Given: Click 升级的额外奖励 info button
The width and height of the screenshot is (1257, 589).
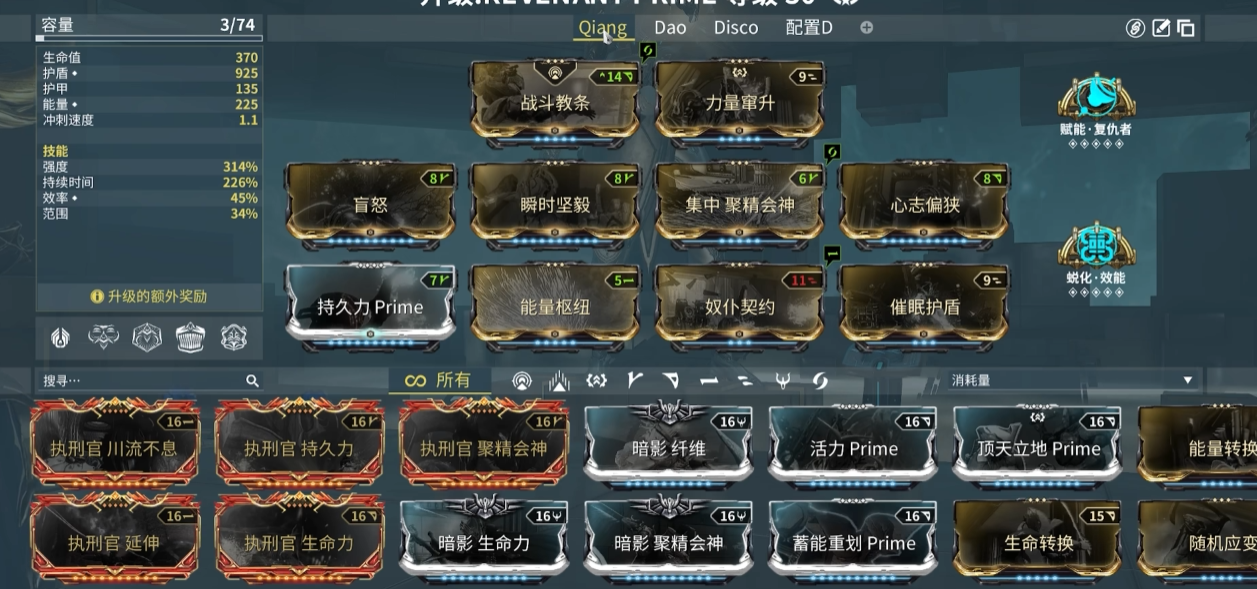Looking at the screenshot, I should (x=149, y=297).
